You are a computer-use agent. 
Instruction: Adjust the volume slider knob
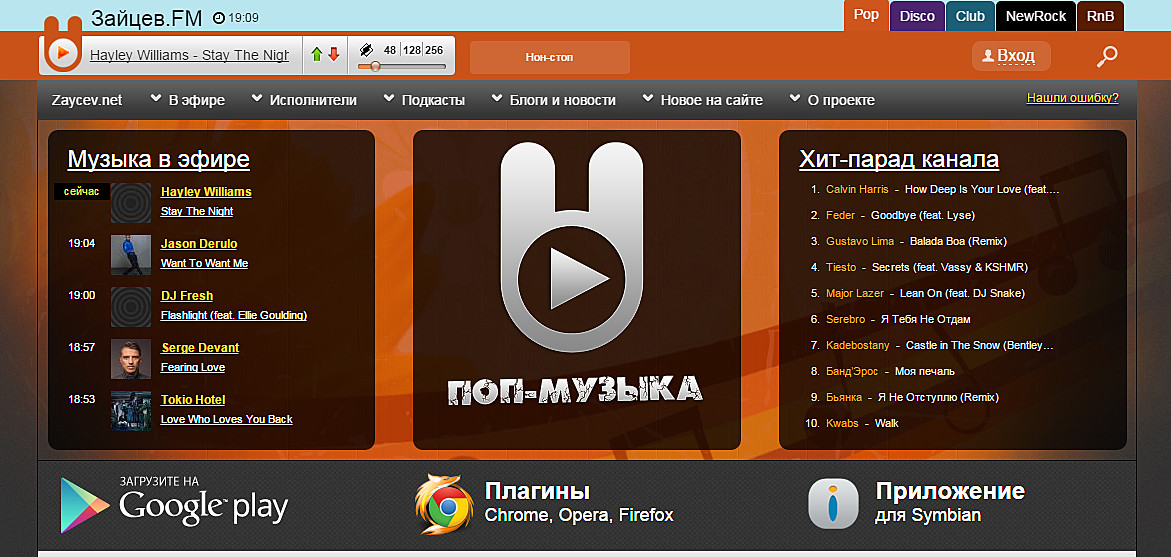(x=375, y=66)
